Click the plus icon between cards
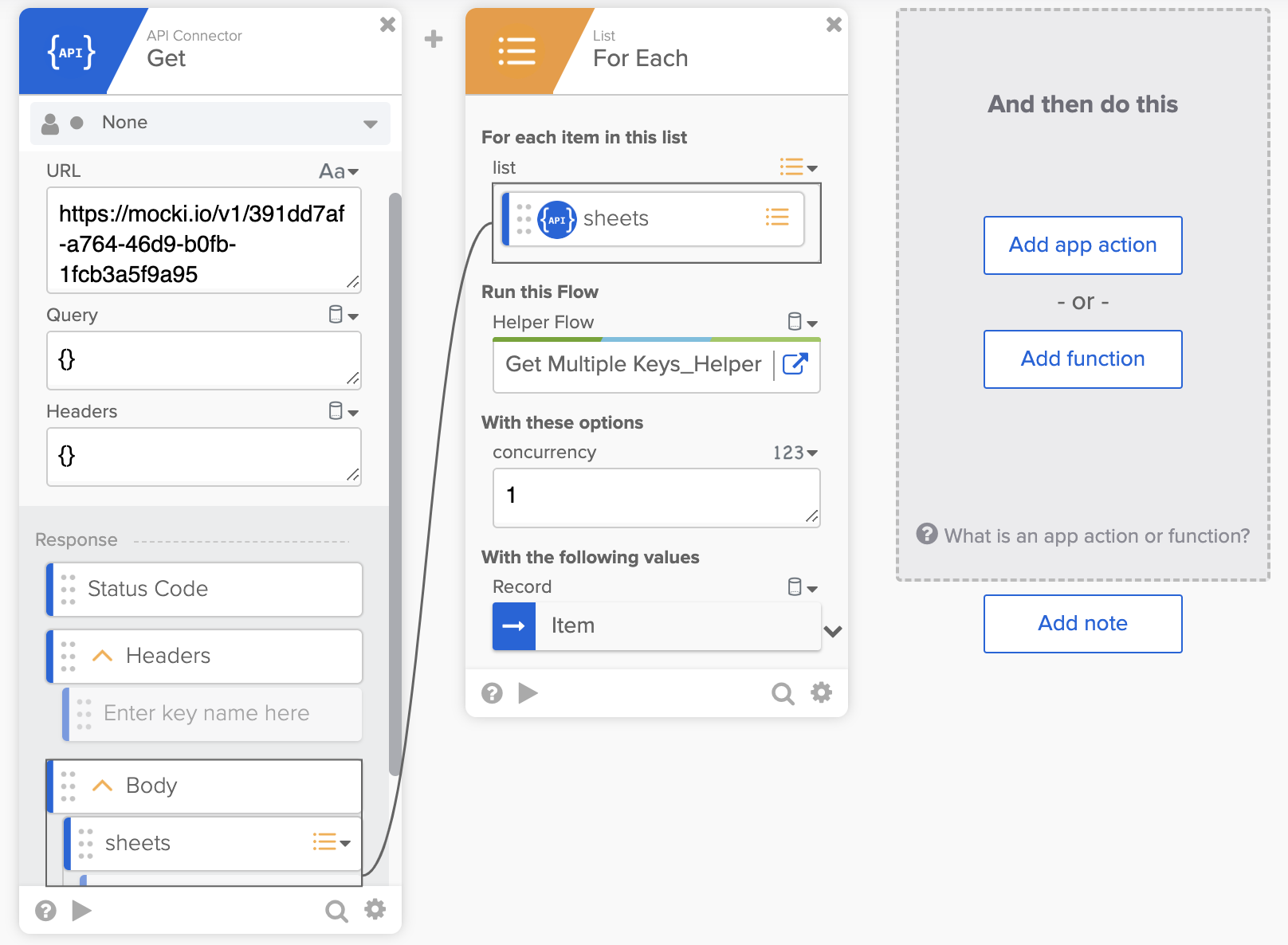Image resolution: width=1288 pixels, height=945 pixels. point(434,39)
